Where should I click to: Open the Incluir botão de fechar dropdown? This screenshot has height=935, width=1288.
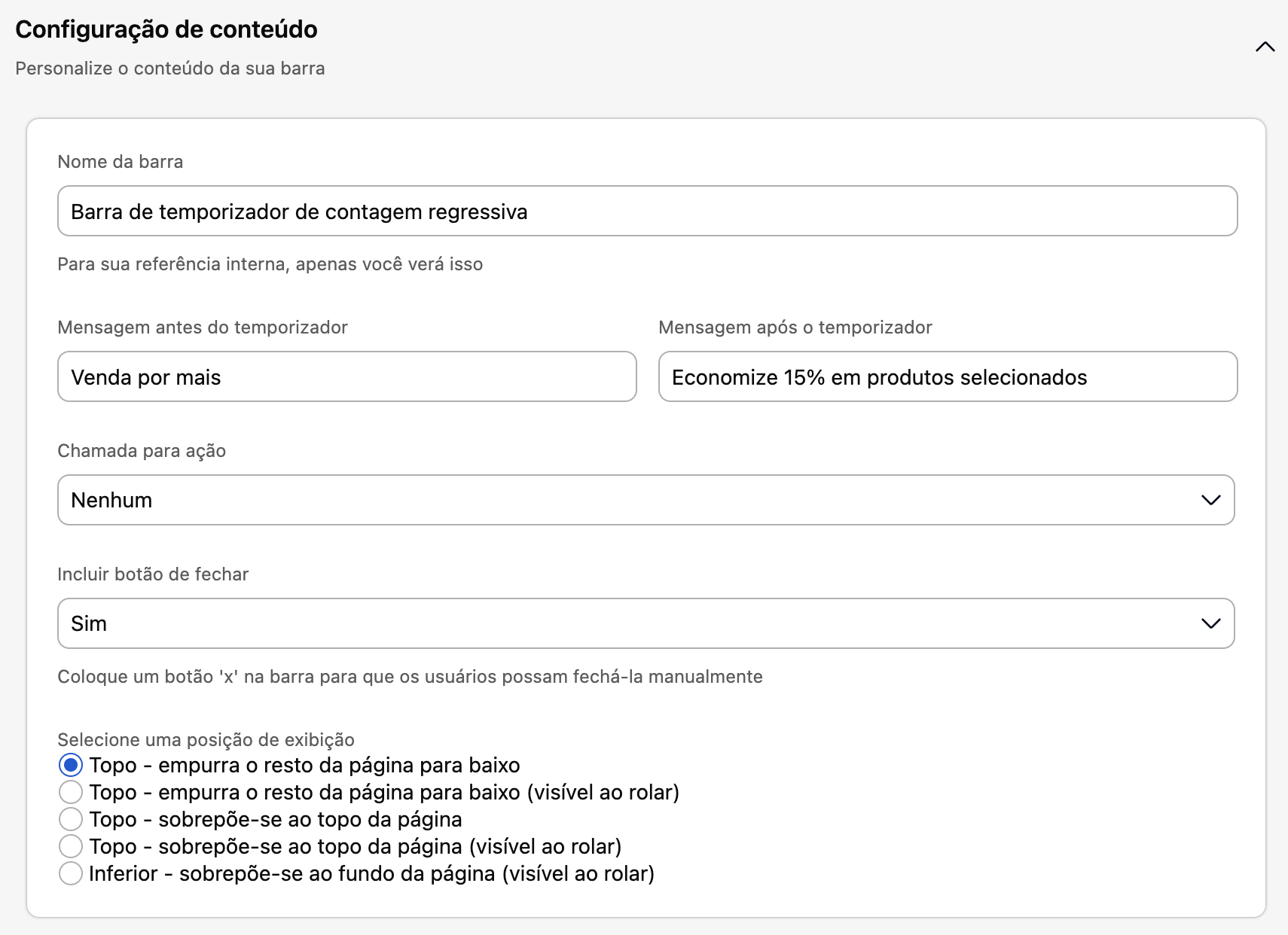(x=646, y=623)
